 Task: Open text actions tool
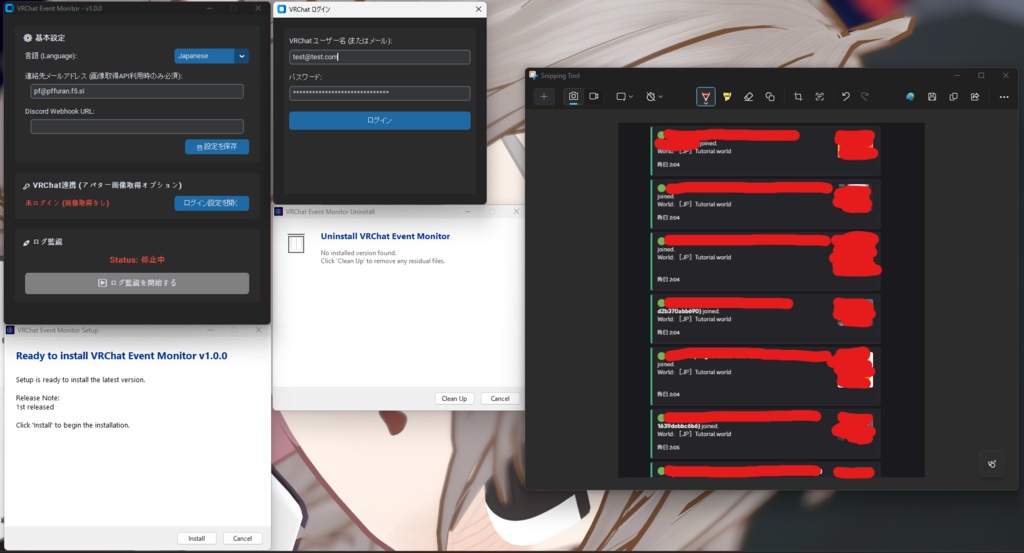pos(820,97)
